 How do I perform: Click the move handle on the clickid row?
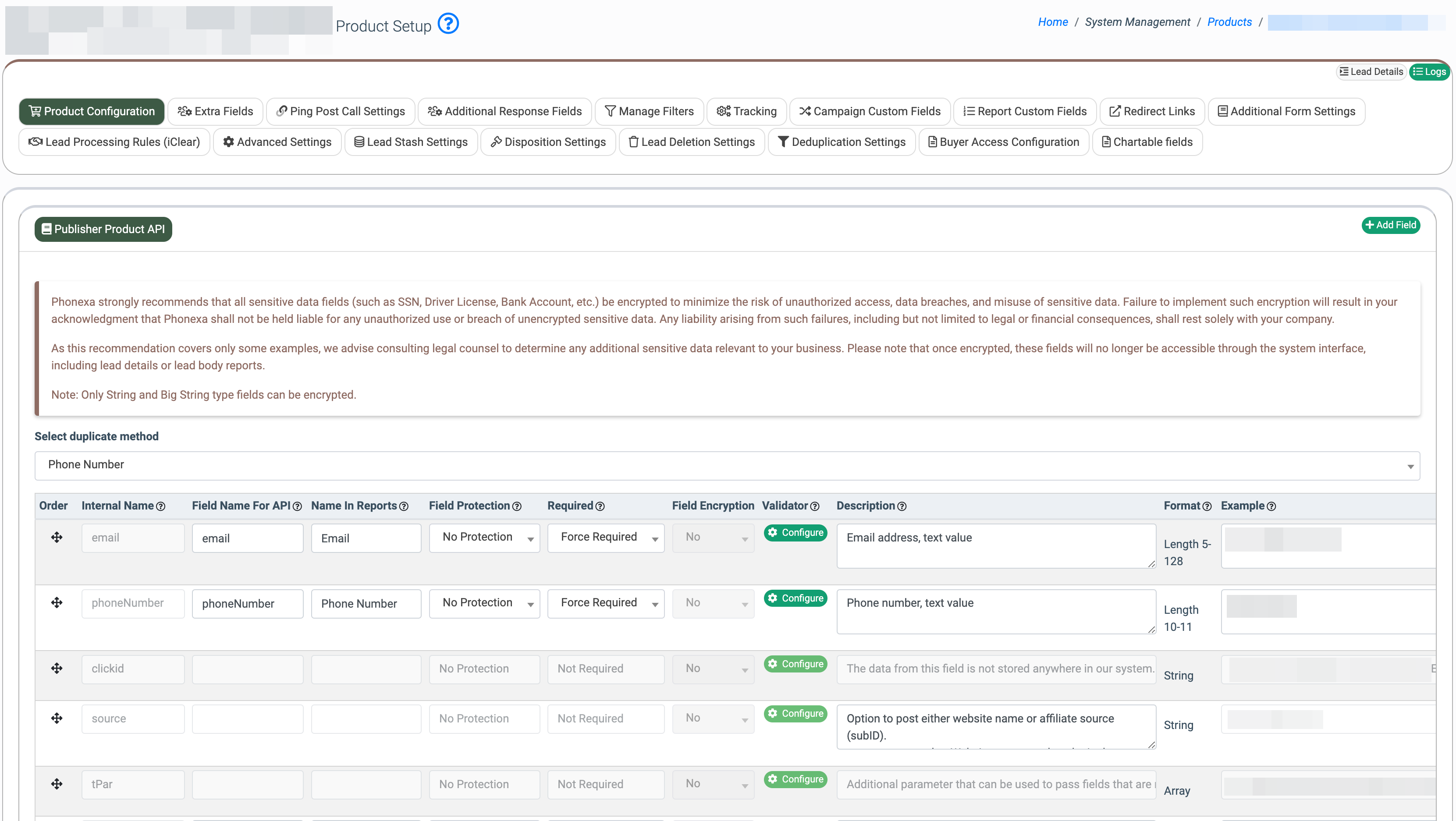(x=57, y=668)
